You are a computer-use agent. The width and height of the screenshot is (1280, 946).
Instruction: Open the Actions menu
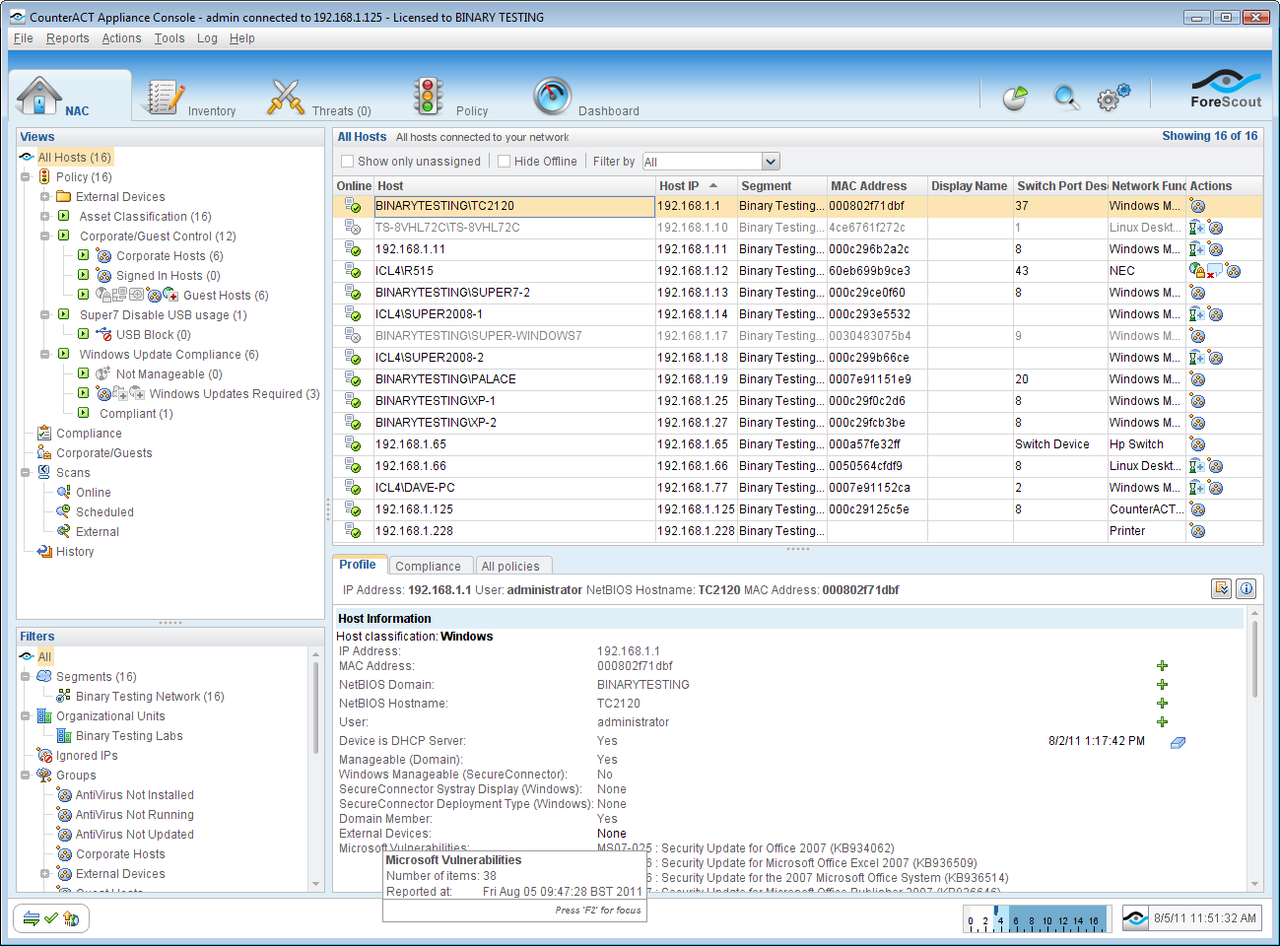[x=122, y=38]
